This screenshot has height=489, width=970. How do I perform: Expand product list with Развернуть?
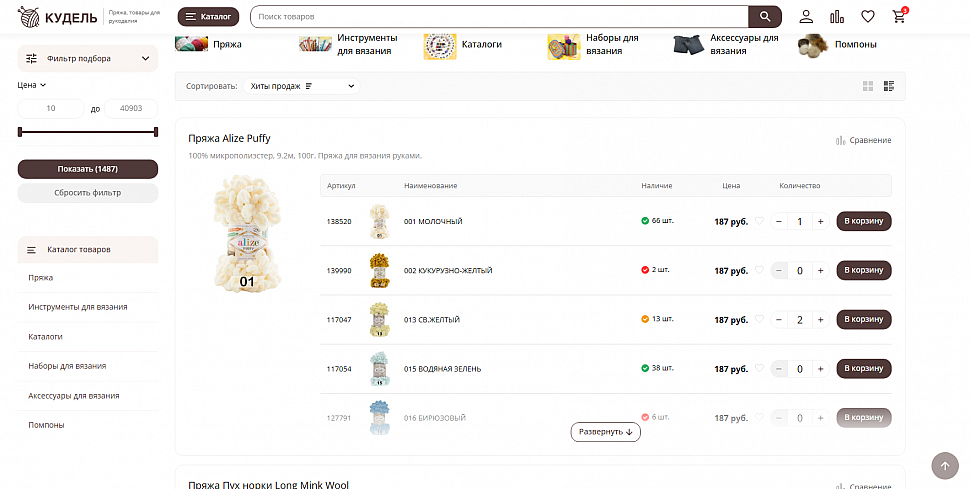606,431
